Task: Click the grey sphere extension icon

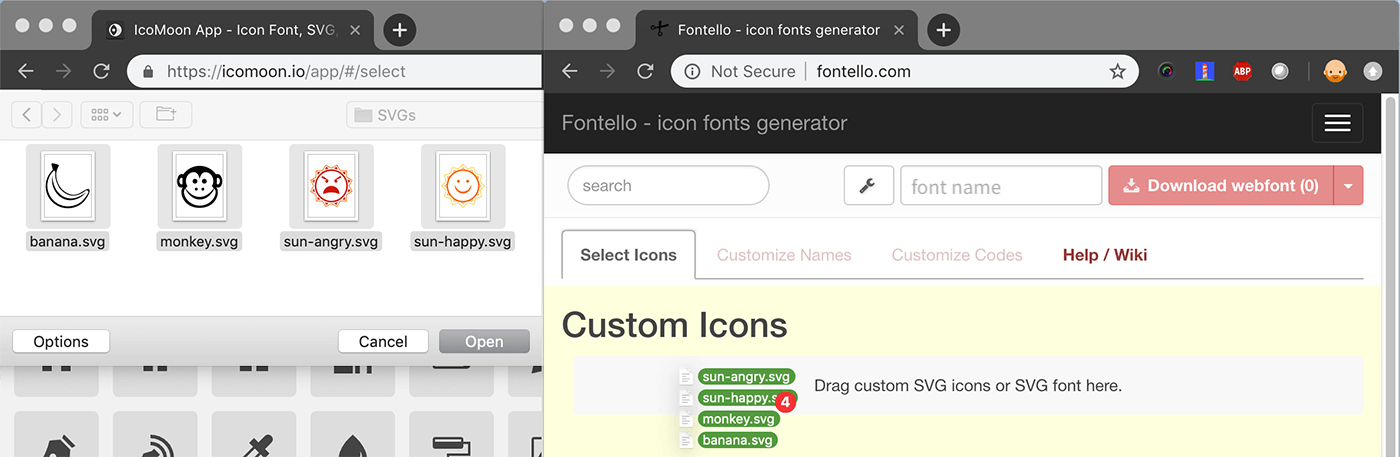Action: click(x=1280, y=71)
